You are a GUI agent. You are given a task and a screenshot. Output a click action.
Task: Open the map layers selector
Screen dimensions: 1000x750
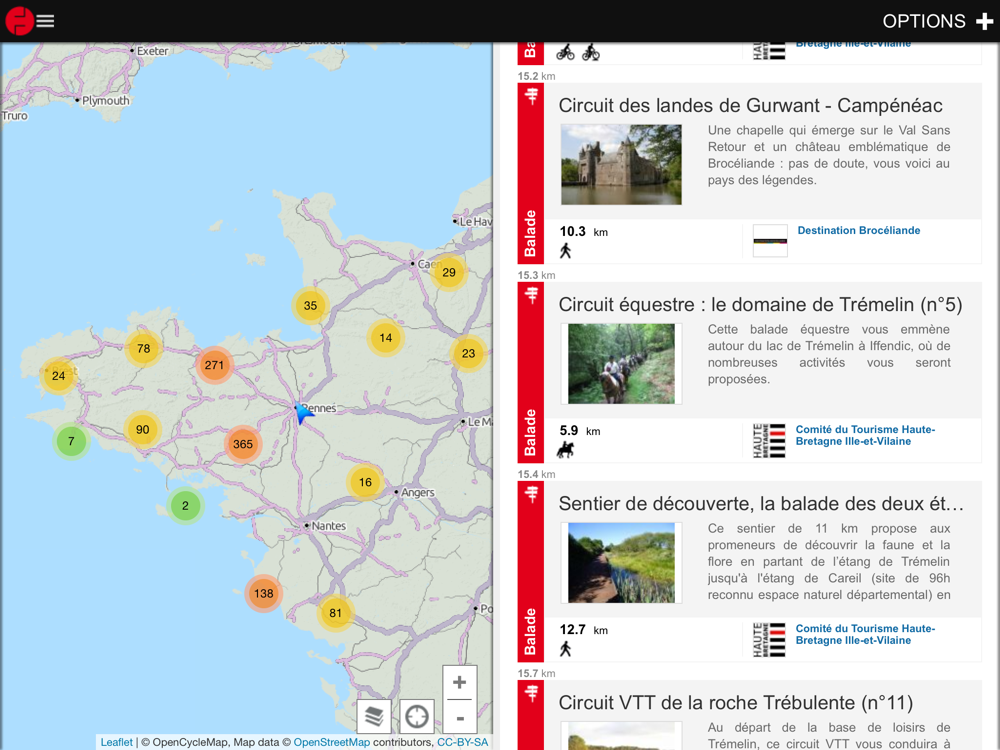pos(374,716)
